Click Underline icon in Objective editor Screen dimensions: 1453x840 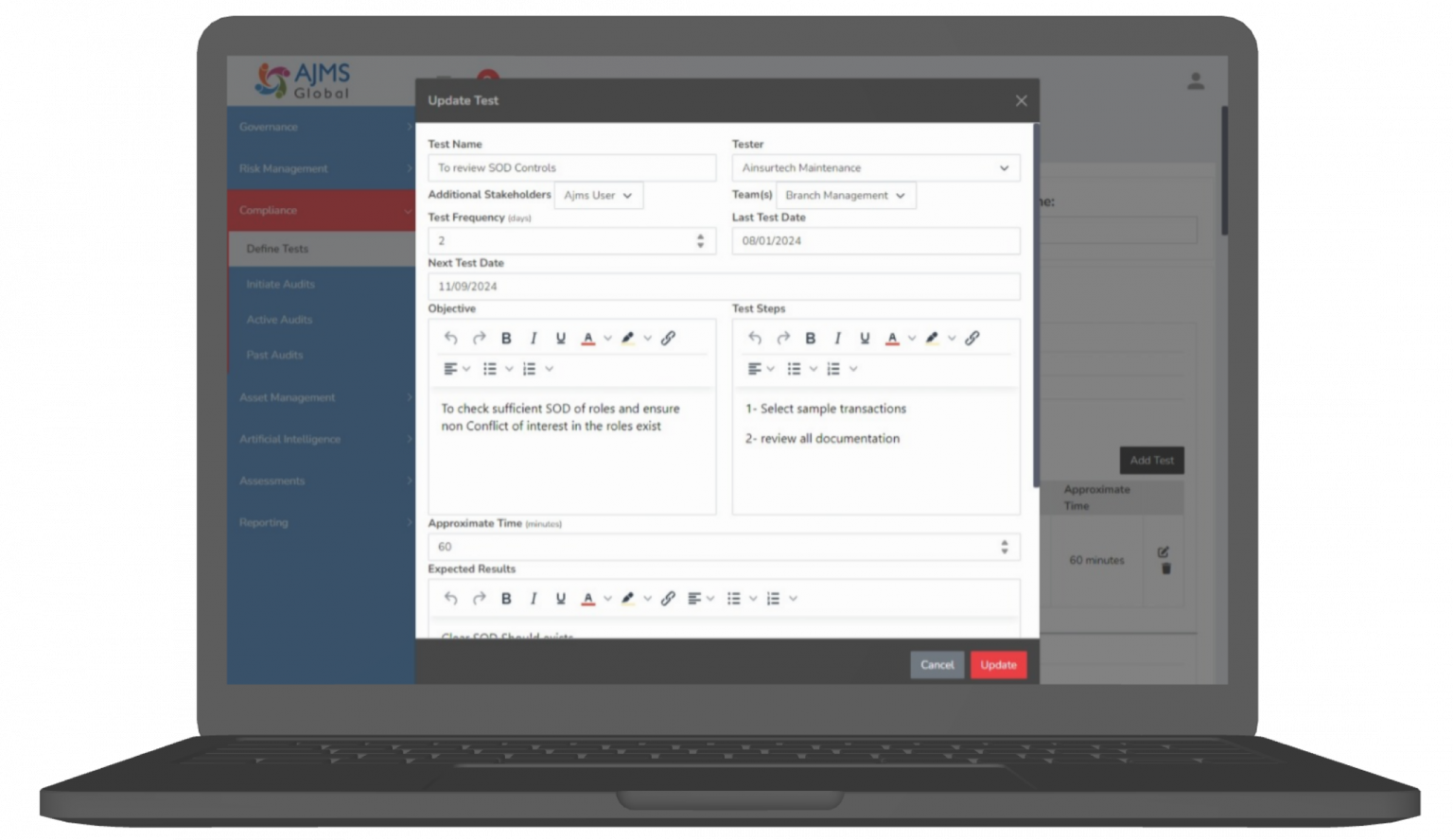coord(561,339)
